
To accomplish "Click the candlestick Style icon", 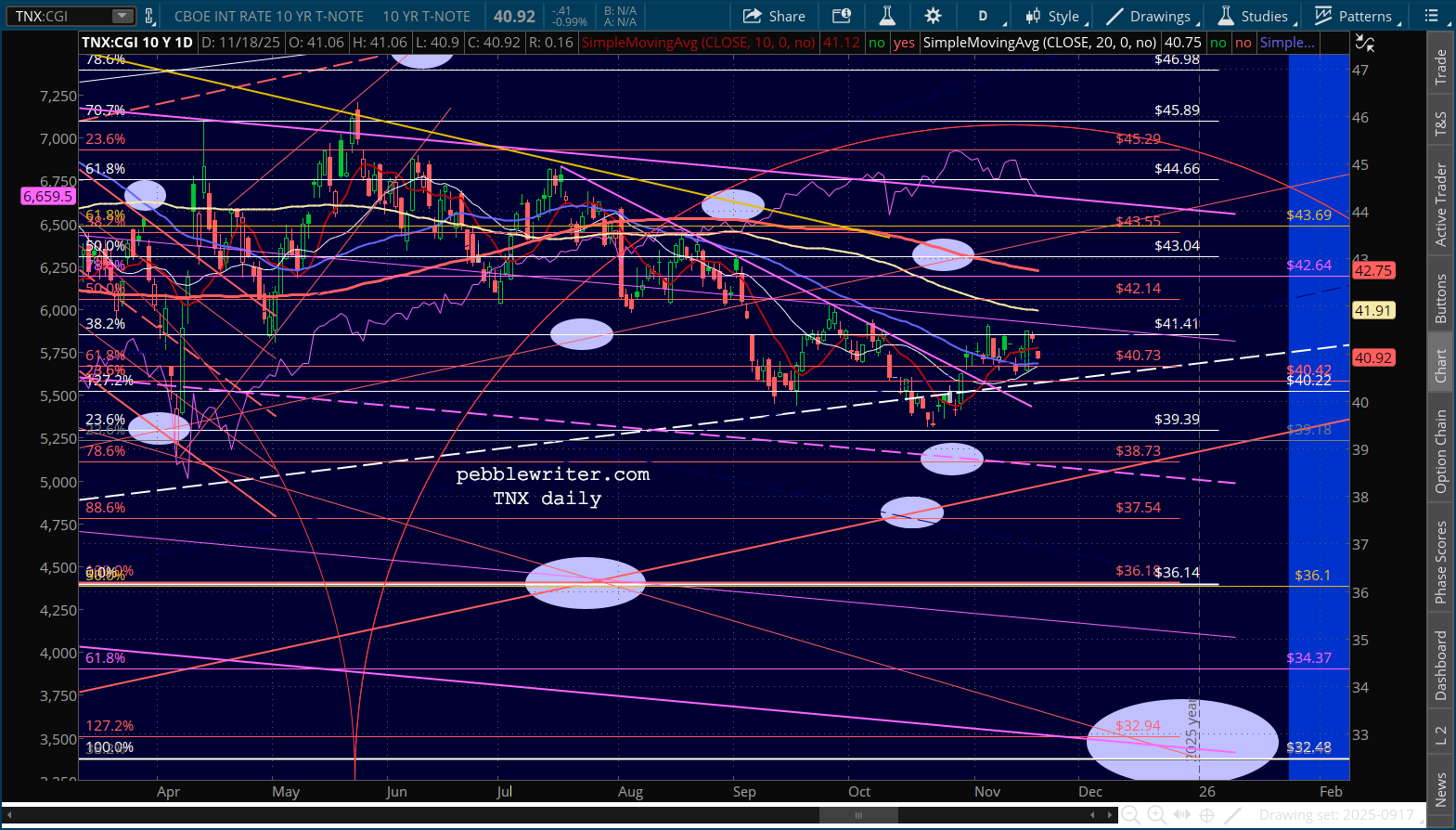I will click(x=1033, y=16).
